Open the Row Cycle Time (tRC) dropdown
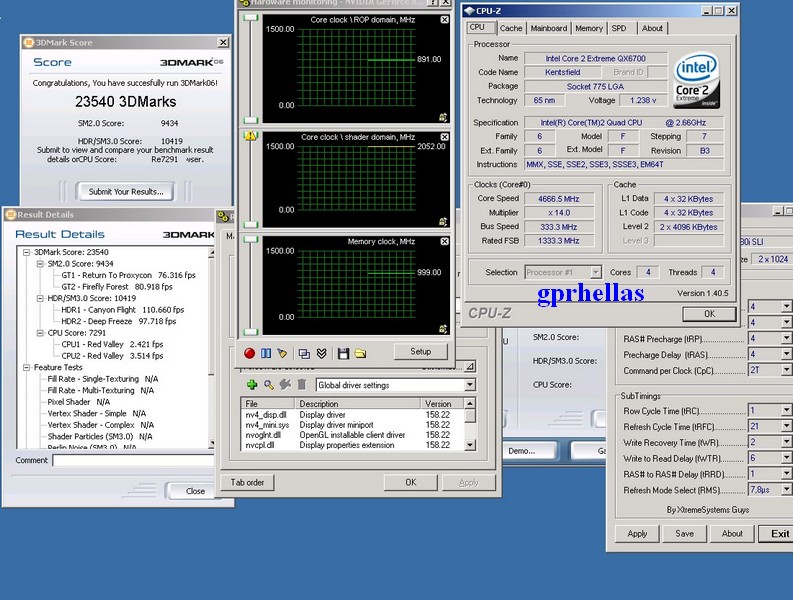 pyautogui.click(x=786, y=410)
